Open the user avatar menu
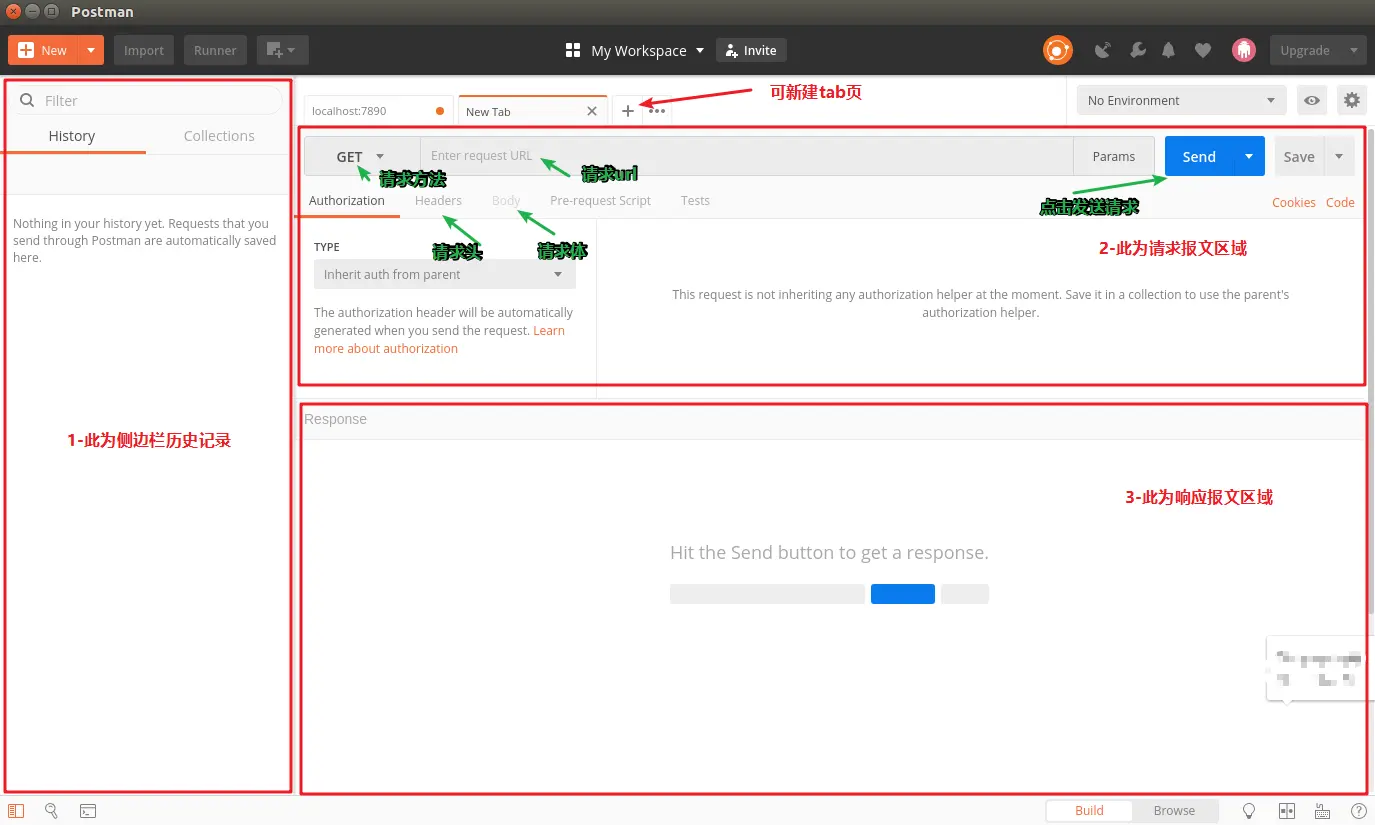 click(1243, 50)
